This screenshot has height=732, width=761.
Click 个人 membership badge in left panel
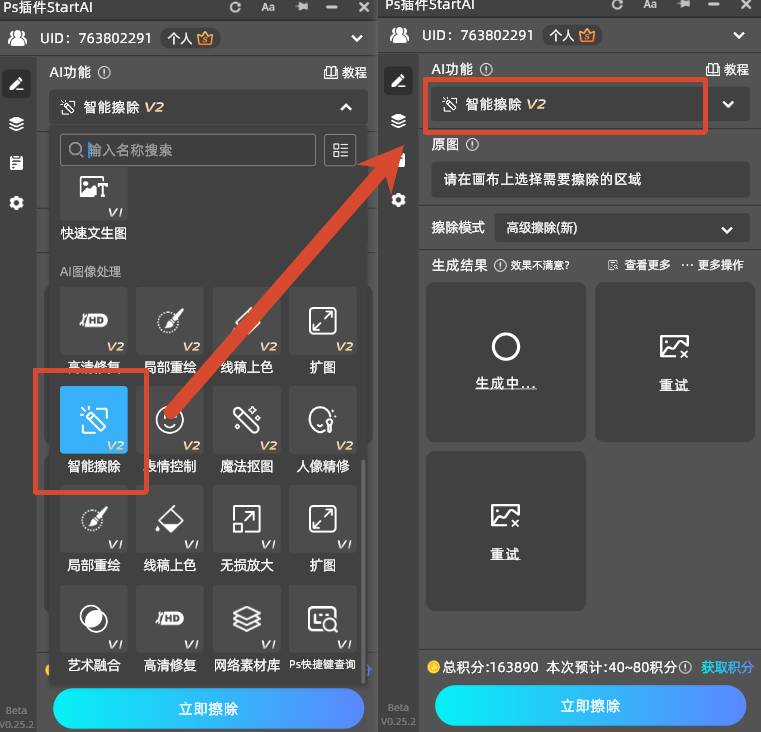pyautogui.click(x=190, y=38)
